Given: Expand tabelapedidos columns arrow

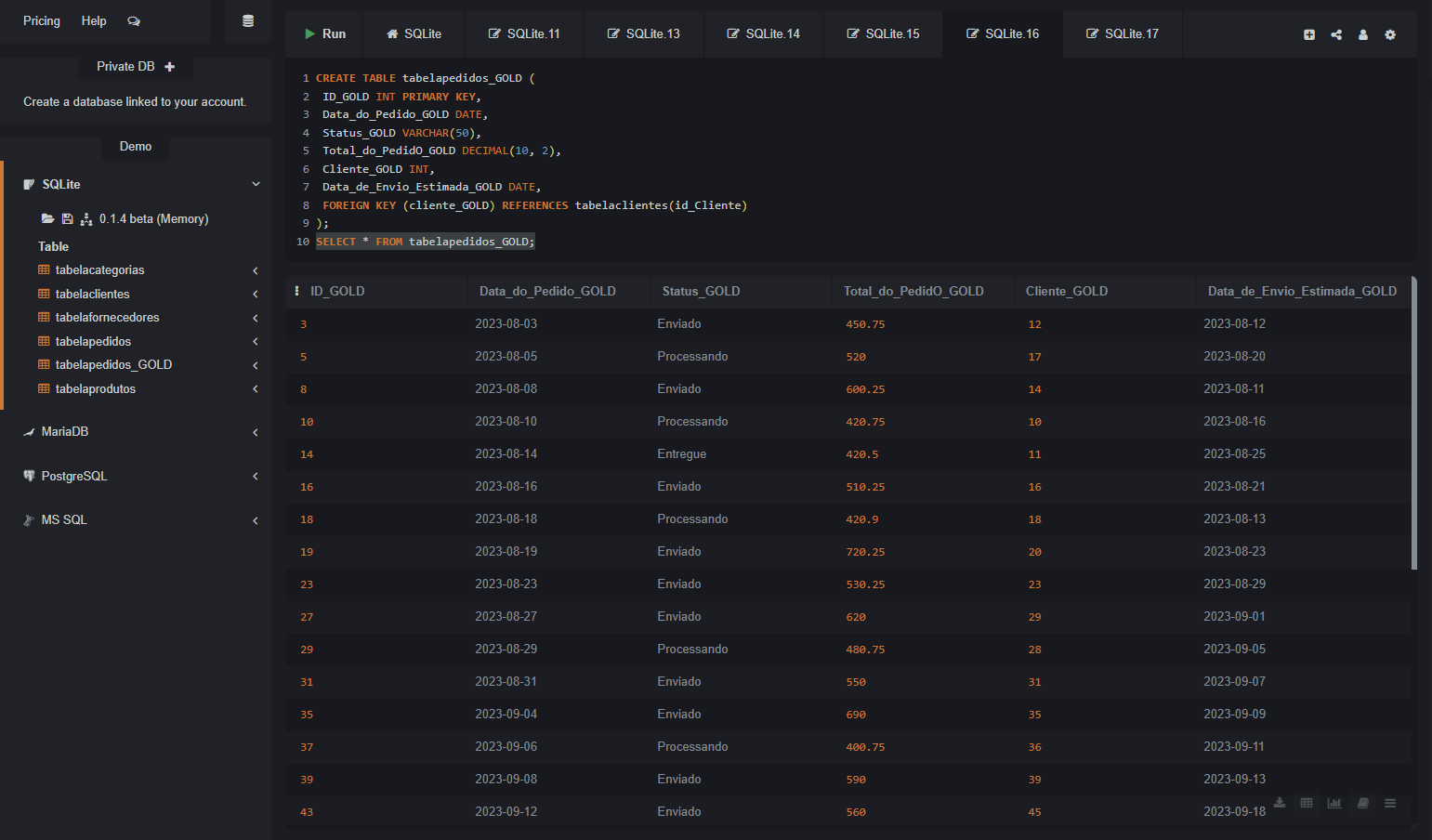Looking at the screenshot, I should (x=256, y=342).
